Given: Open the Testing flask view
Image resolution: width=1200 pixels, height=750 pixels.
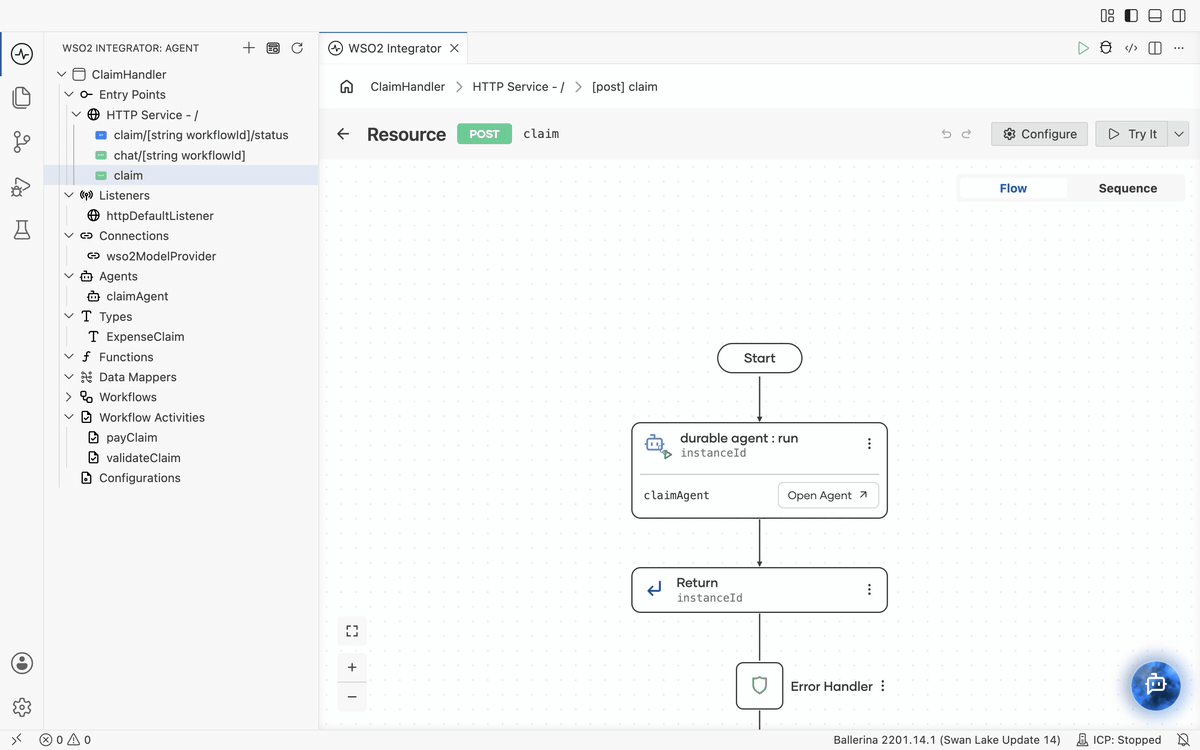Looking at the screenshot, I should [22, 230].
